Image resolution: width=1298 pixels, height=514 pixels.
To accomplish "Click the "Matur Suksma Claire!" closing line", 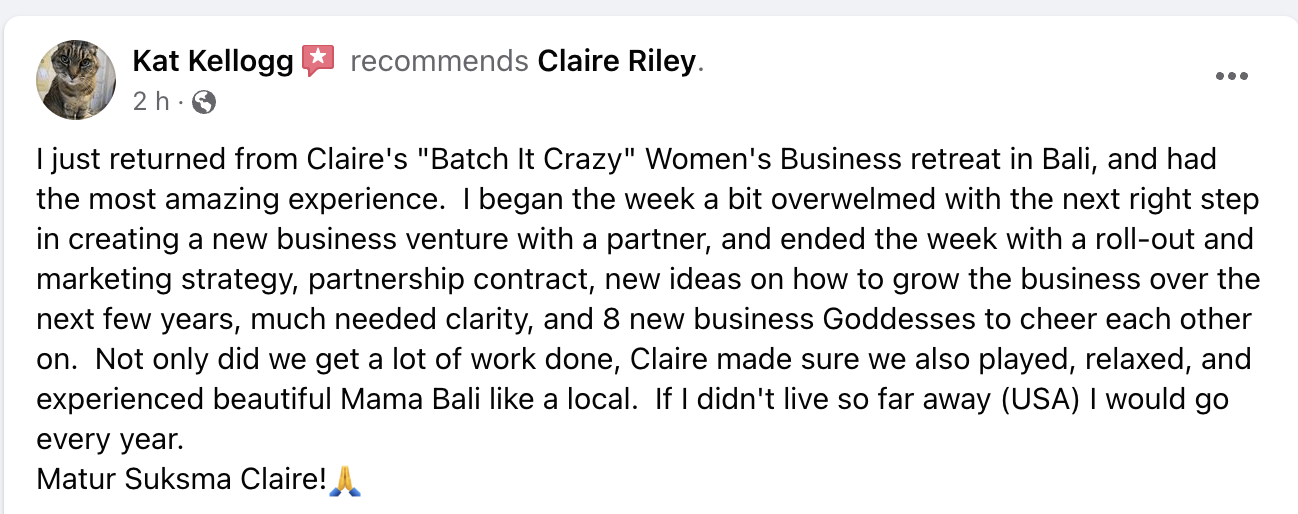I will (x=181, y=480).
